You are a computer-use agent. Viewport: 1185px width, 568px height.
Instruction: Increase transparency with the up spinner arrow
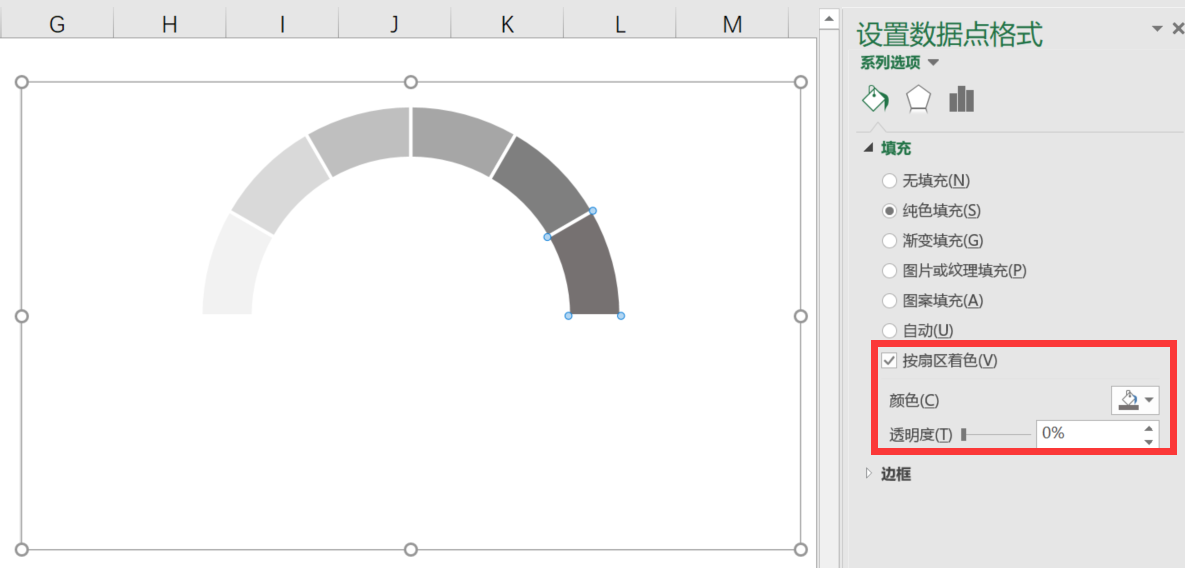(1149, 427)
